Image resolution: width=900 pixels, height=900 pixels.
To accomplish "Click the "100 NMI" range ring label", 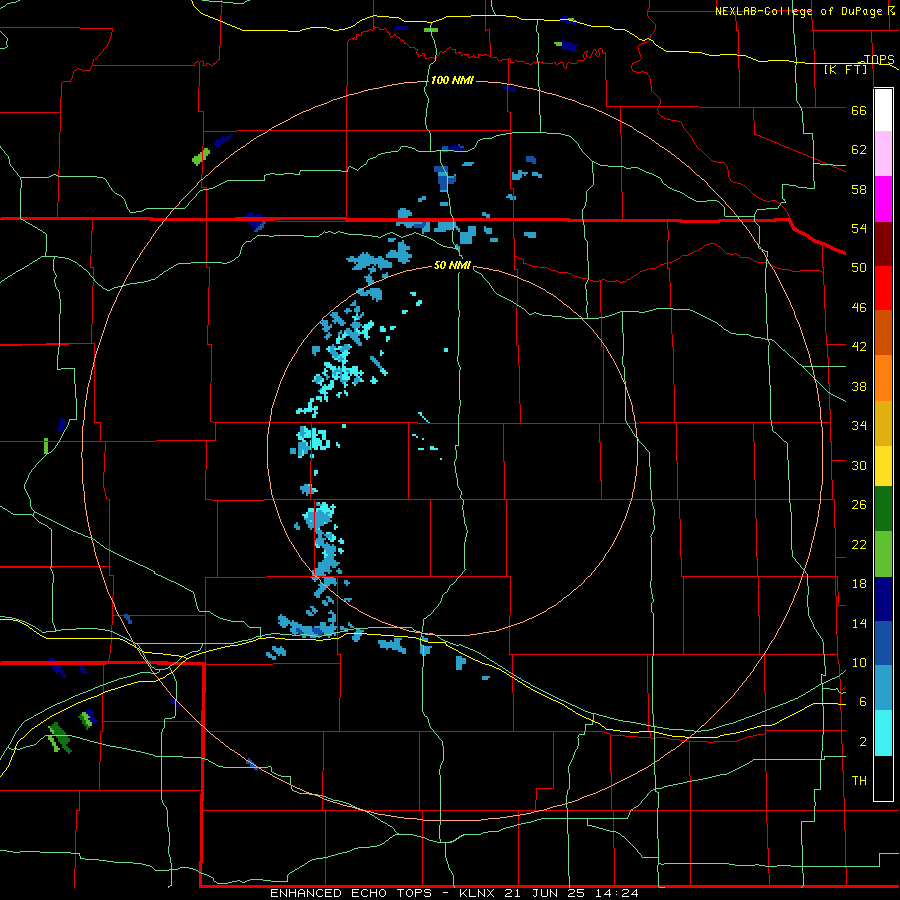I will click(452, 80).
